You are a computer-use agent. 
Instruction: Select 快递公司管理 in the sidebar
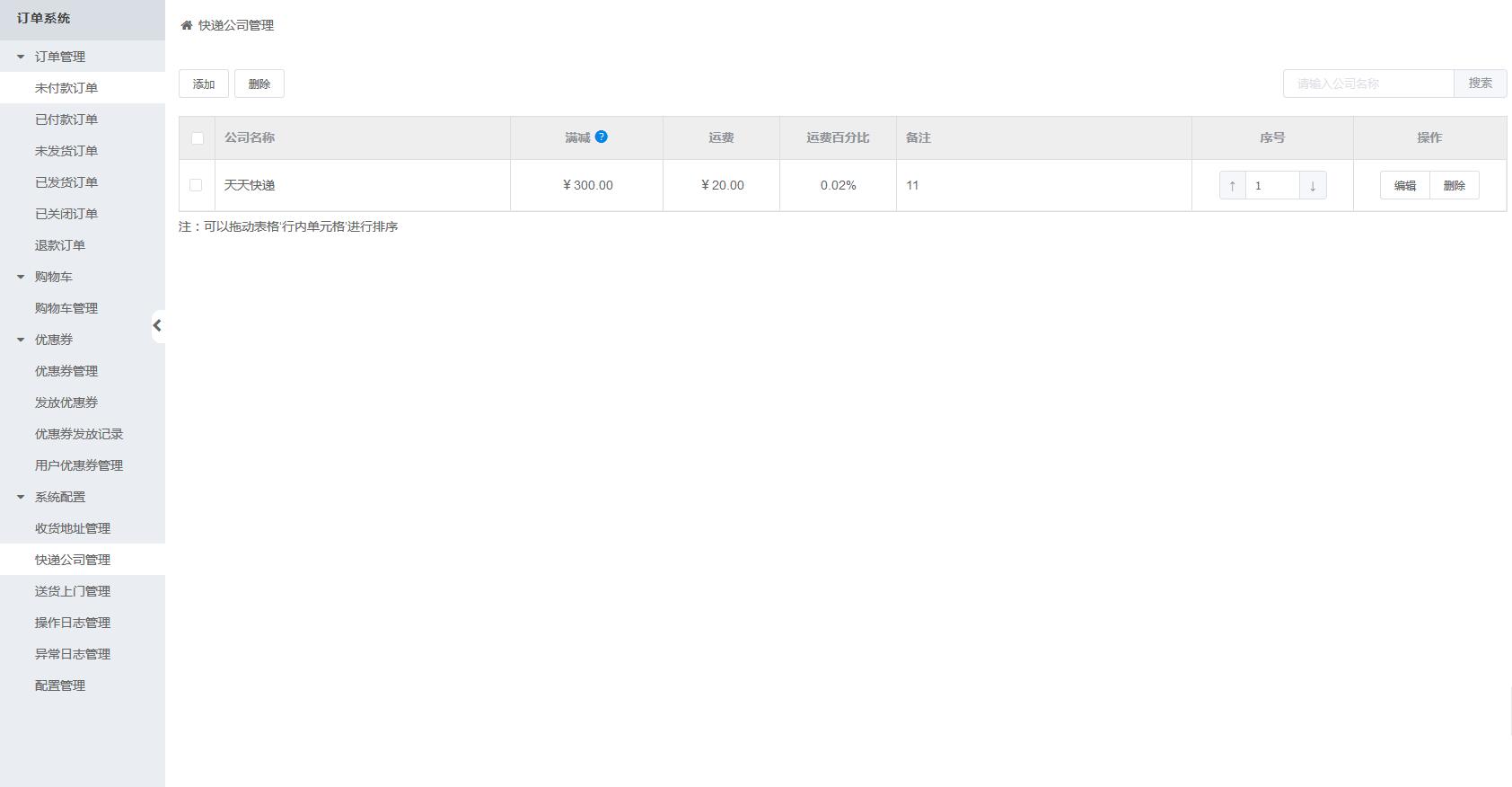click(83, 560)
